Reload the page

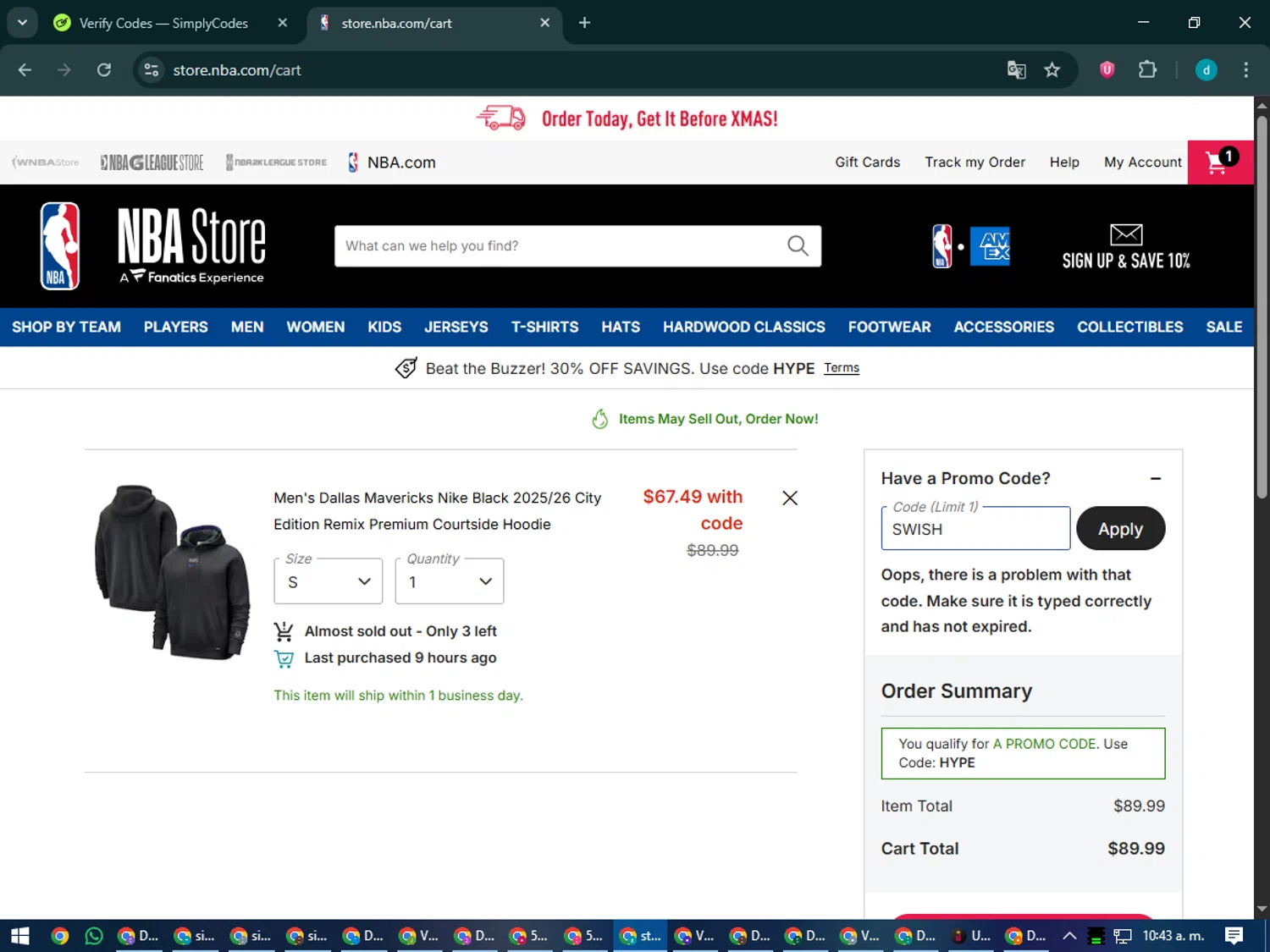click(104, 70)
